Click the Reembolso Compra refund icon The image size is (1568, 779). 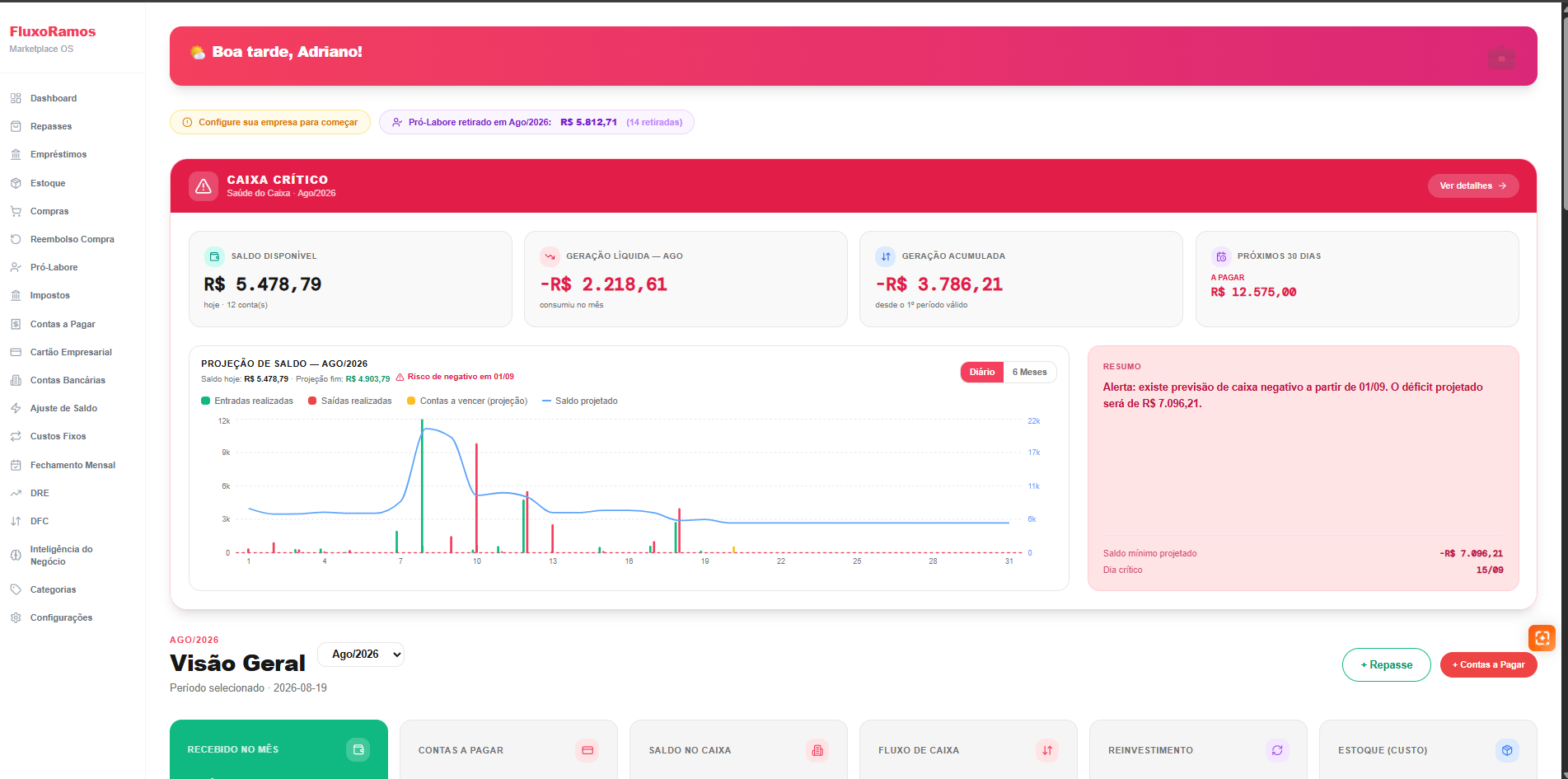pyautogui.click(x=16, y=239)
